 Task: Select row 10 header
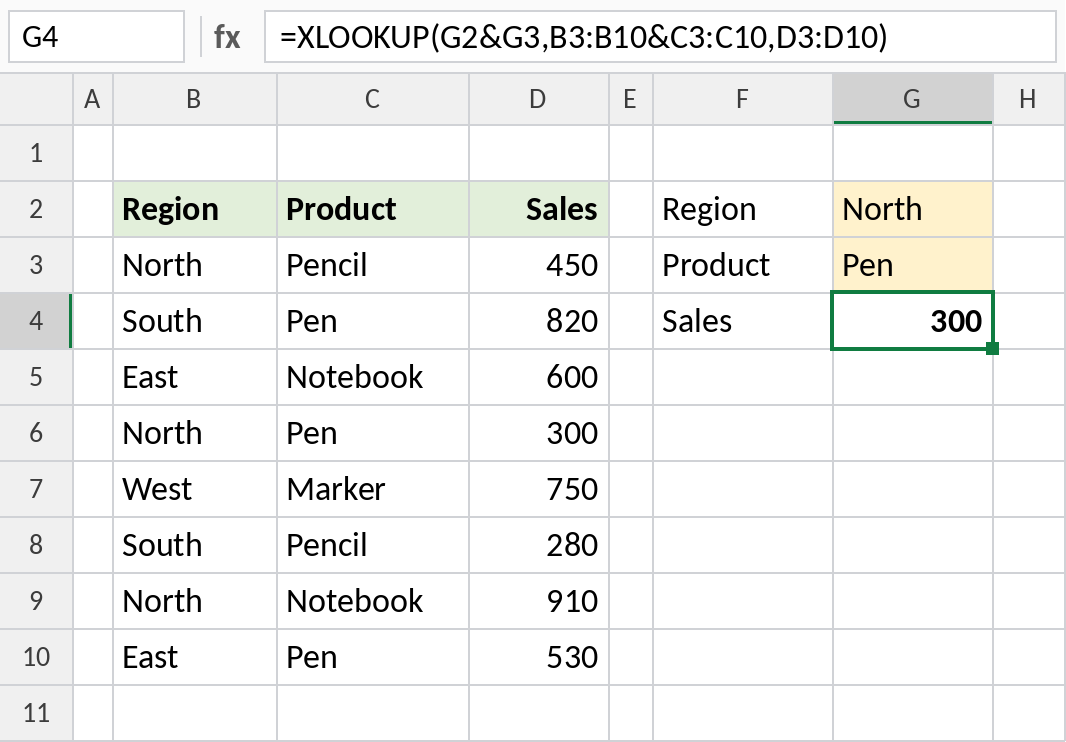(x=36, y=657)
